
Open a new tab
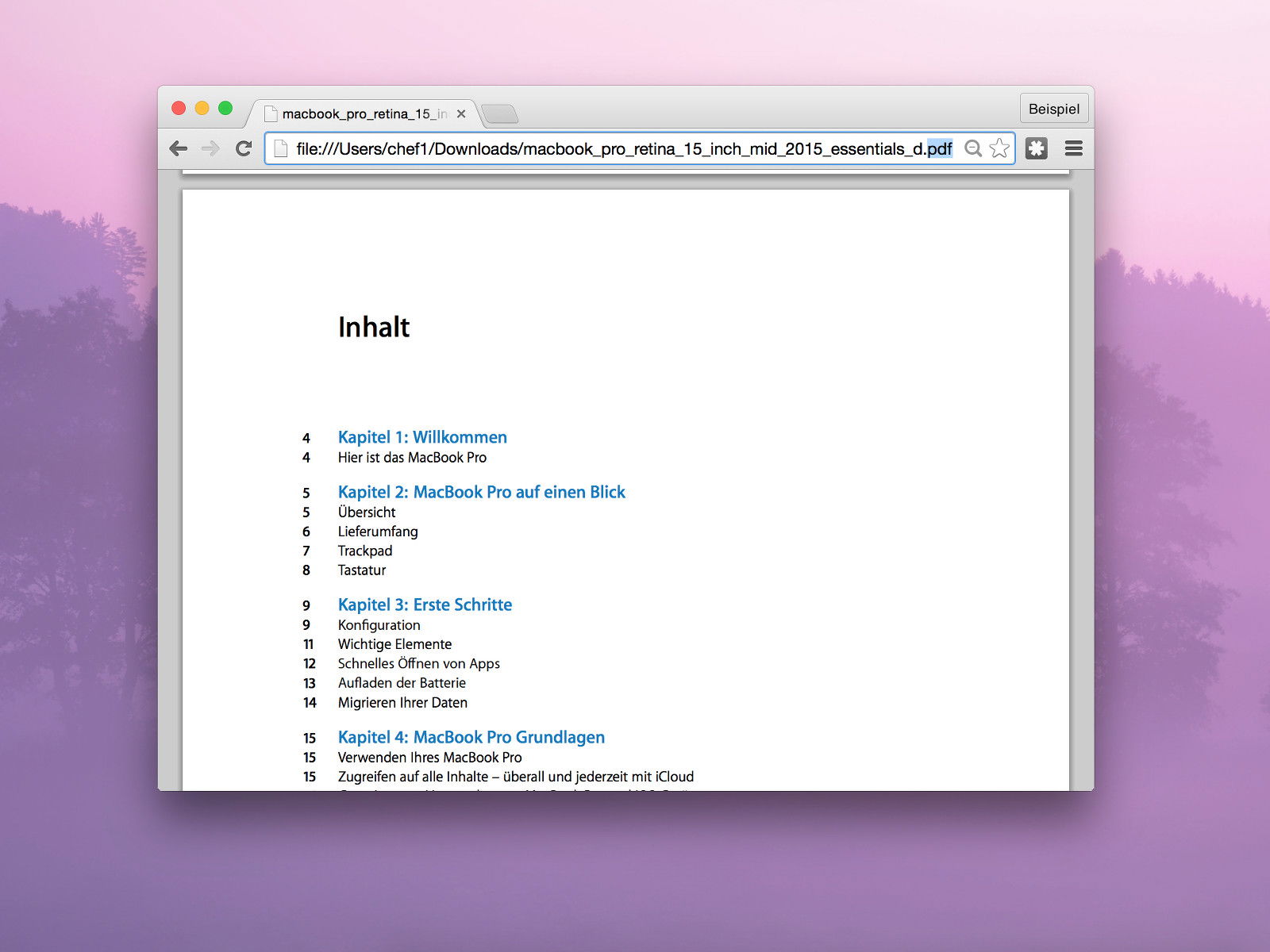(x=500, y=114)
